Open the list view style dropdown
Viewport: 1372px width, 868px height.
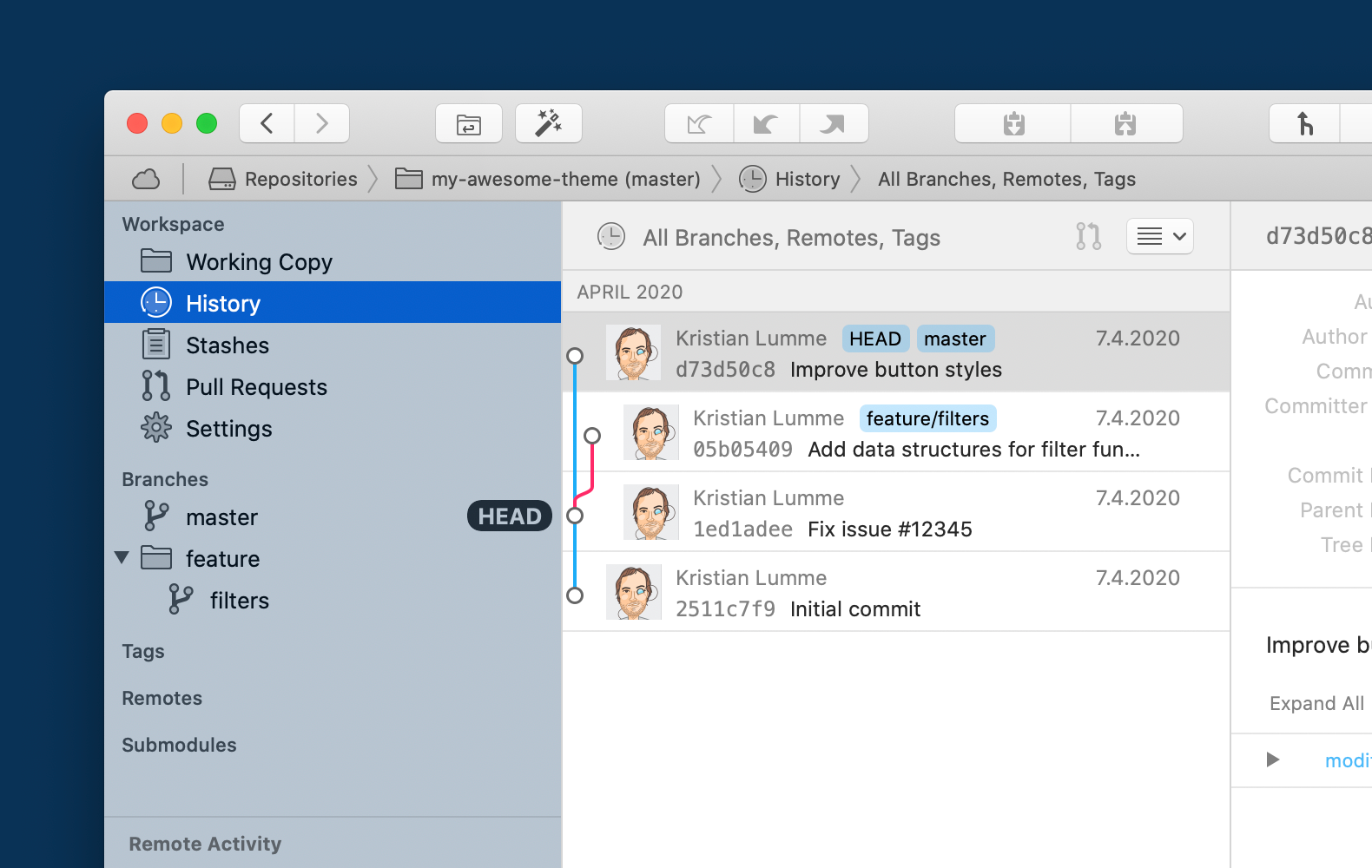coord(1160,237)
